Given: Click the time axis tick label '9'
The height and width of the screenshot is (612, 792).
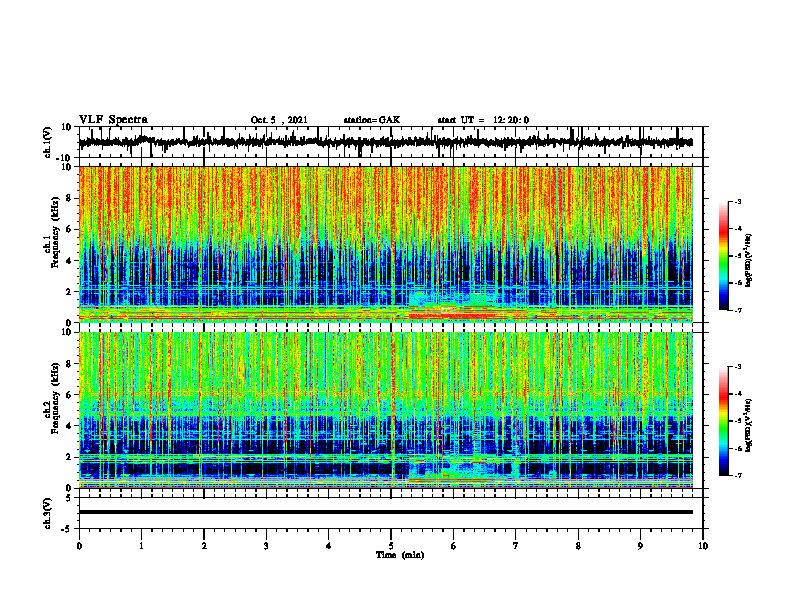Looking at the screenshot, I should point(640,546).
